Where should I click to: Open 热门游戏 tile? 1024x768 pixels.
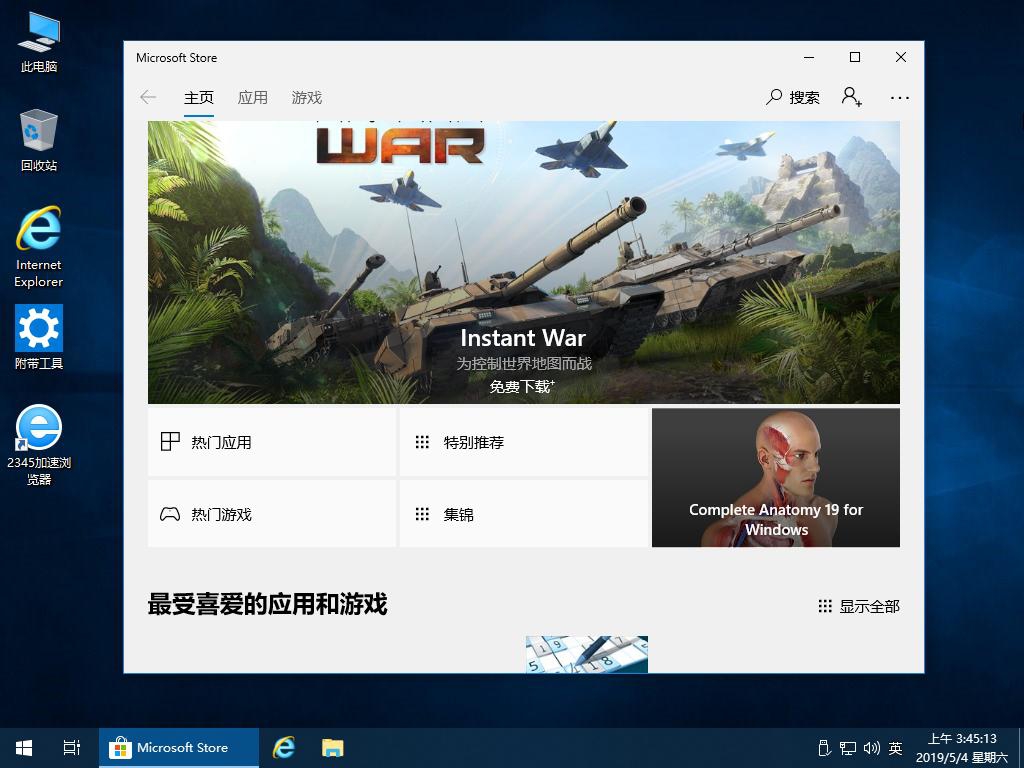(x=272, y=514)
